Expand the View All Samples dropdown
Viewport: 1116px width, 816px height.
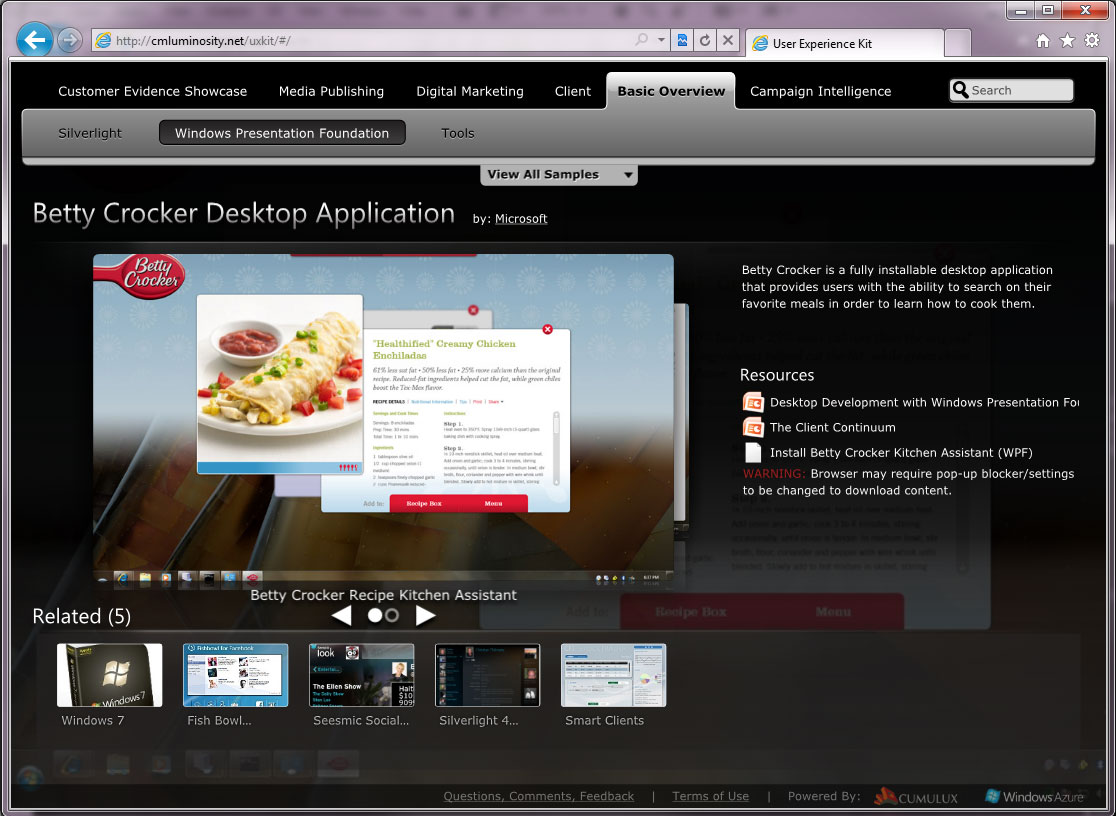point(559,174)
